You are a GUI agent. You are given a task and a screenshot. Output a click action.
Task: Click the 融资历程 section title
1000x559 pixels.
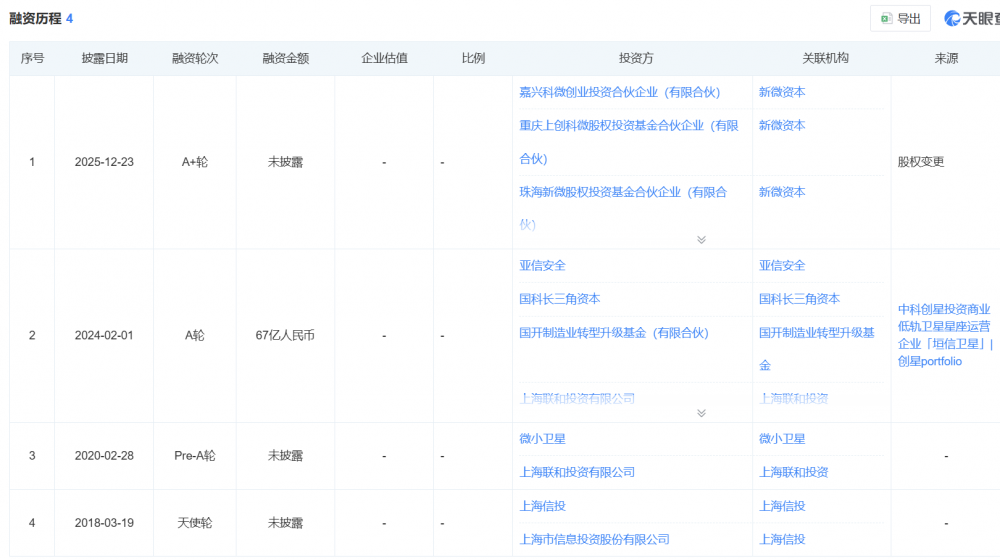click(35, 19)
